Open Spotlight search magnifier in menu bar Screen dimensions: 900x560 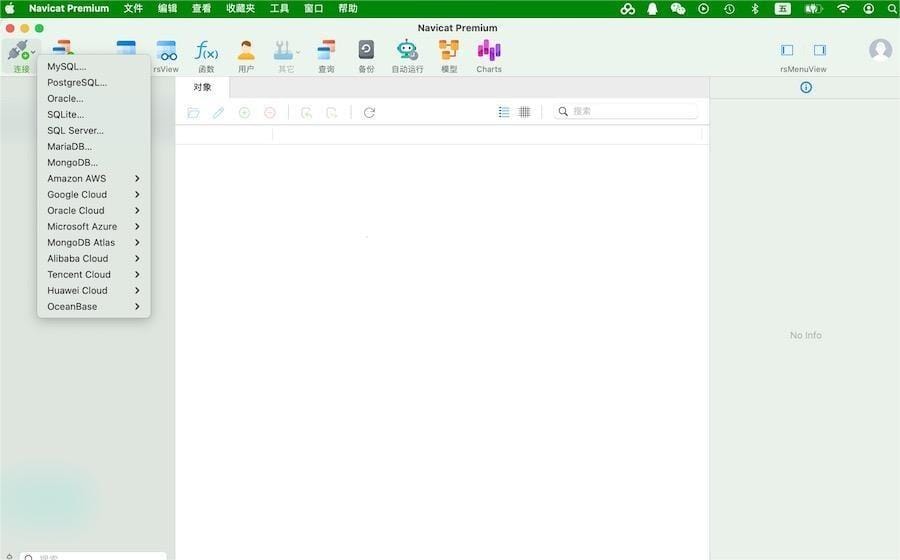893,9
